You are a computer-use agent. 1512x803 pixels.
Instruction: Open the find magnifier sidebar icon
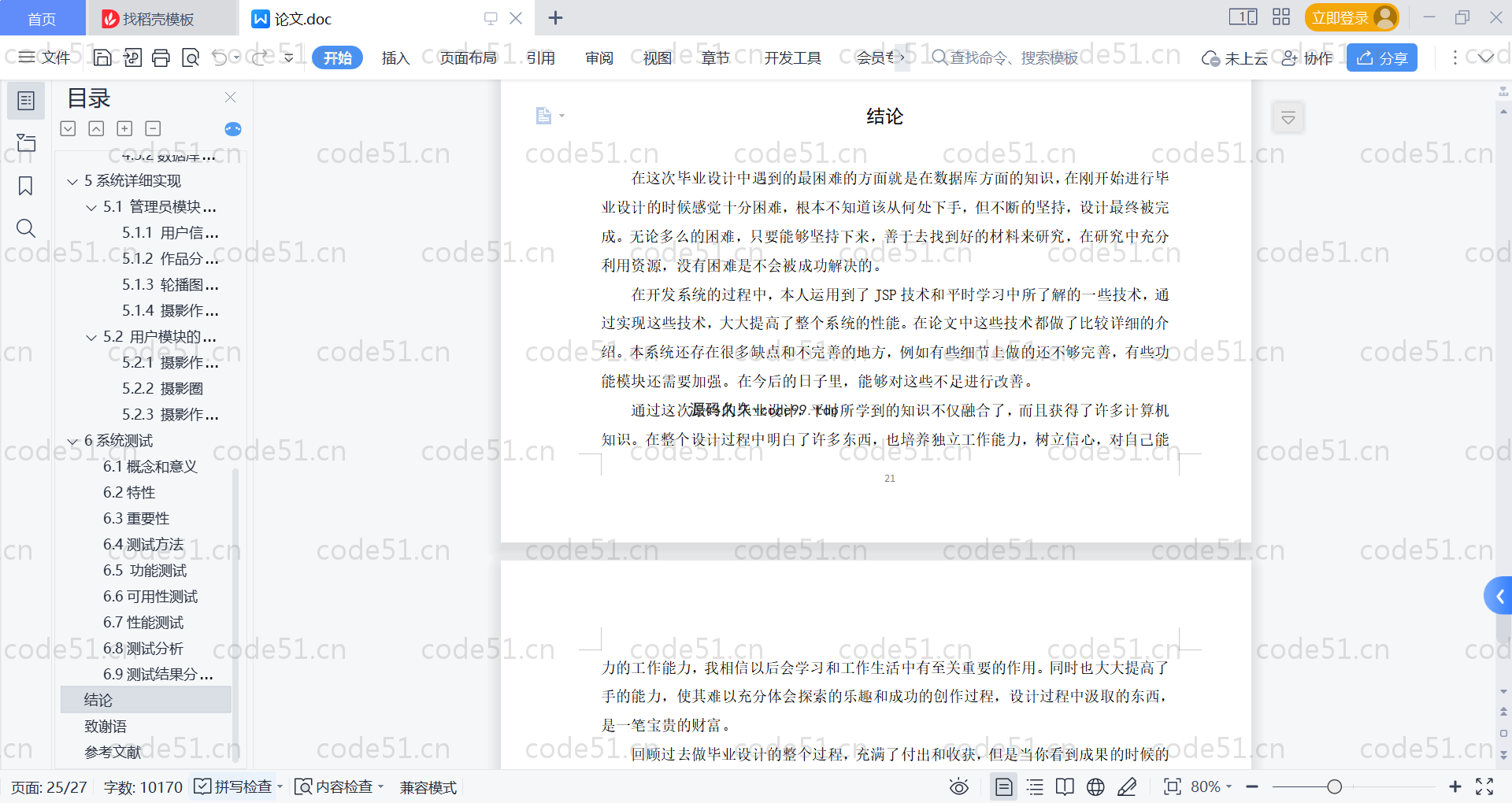[x=26, y=228]
